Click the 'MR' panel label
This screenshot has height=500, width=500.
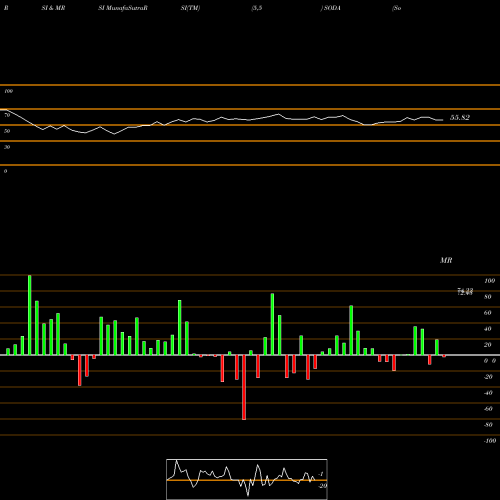tap(446, 260)
